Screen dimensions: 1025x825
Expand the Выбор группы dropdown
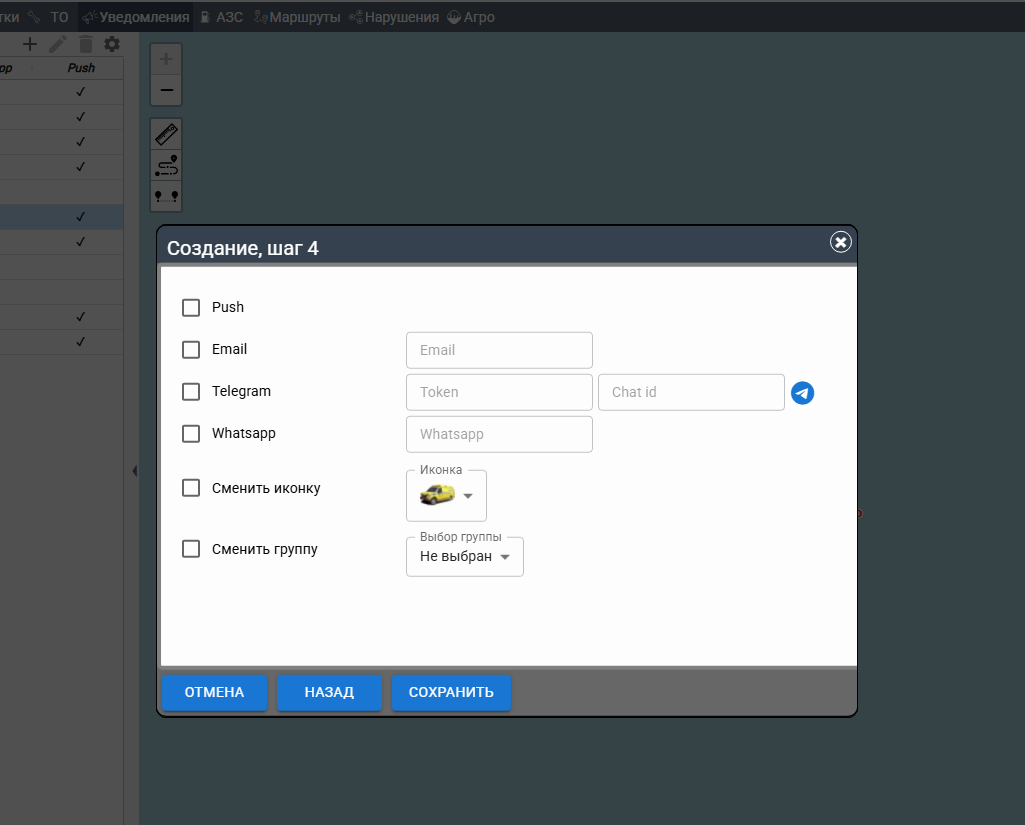465,557
